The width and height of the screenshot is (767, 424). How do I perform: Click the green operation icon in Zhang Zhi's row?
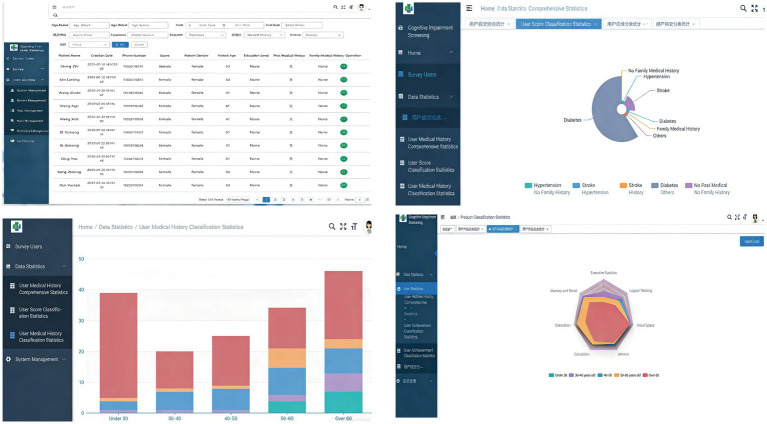click(x=343, y=67)
